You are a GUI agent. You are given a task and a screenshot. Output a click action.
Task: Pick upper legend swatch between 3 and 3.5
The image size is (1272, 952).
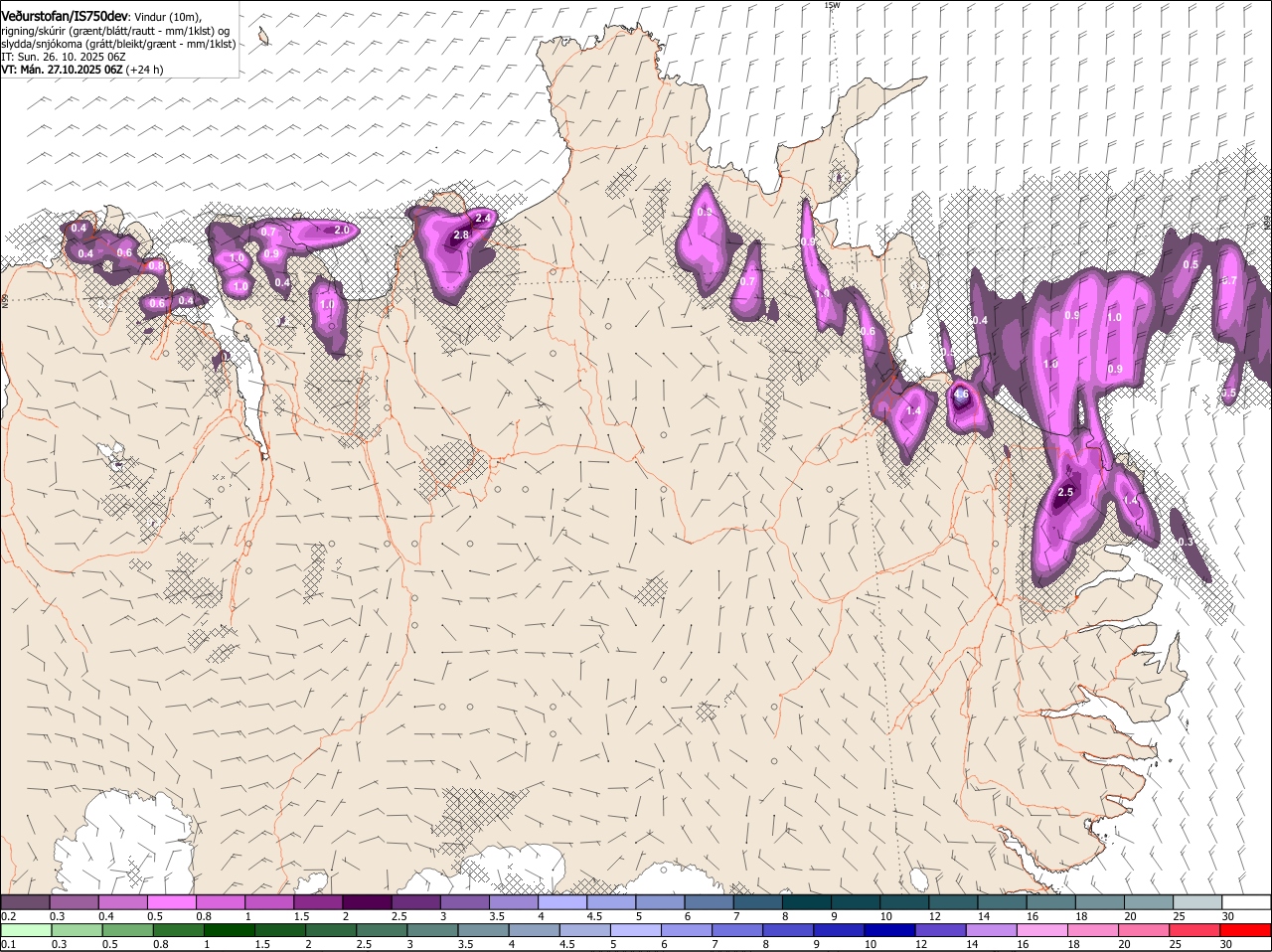(464, 901)
